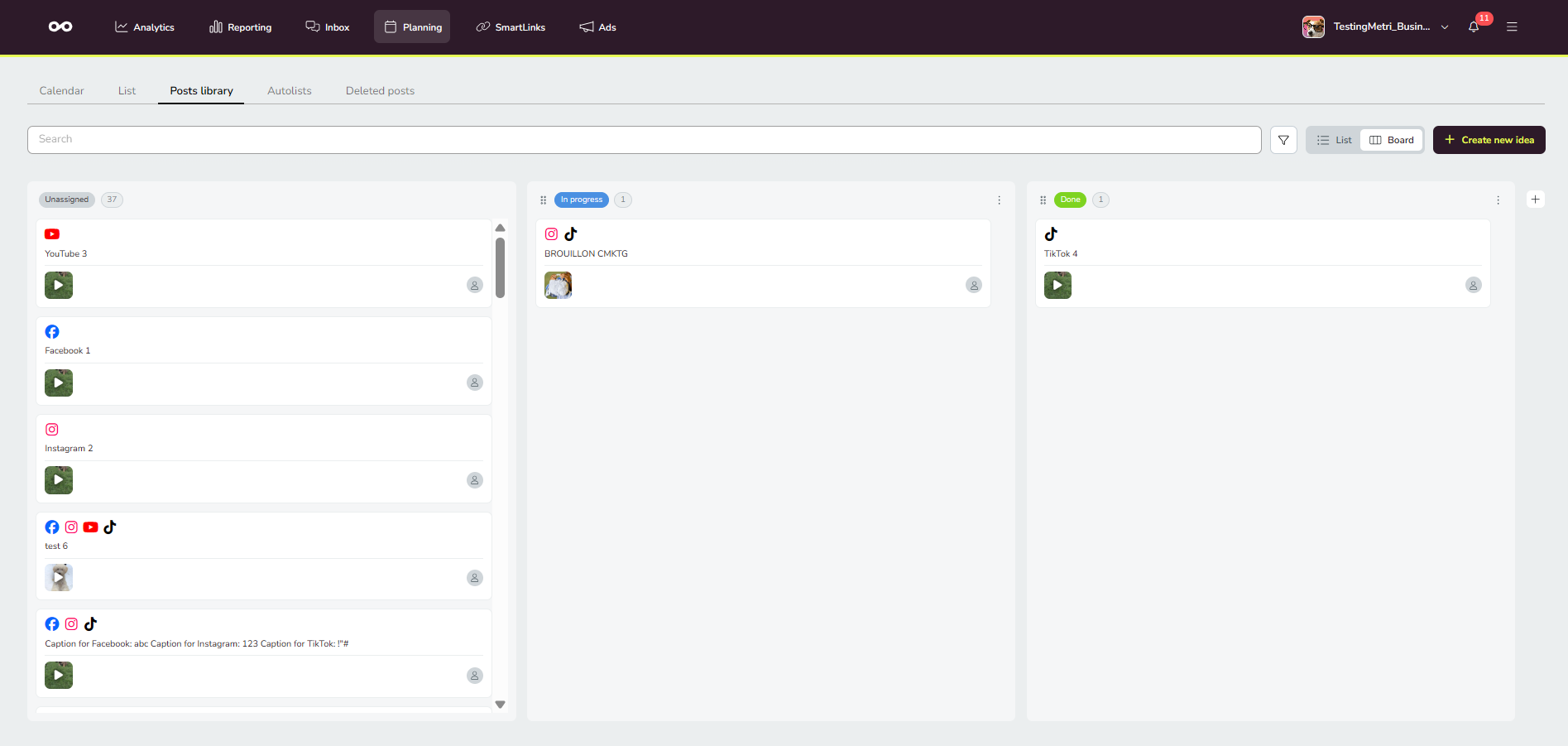Assign a user on TikTok 4 card

point(1474,285)
